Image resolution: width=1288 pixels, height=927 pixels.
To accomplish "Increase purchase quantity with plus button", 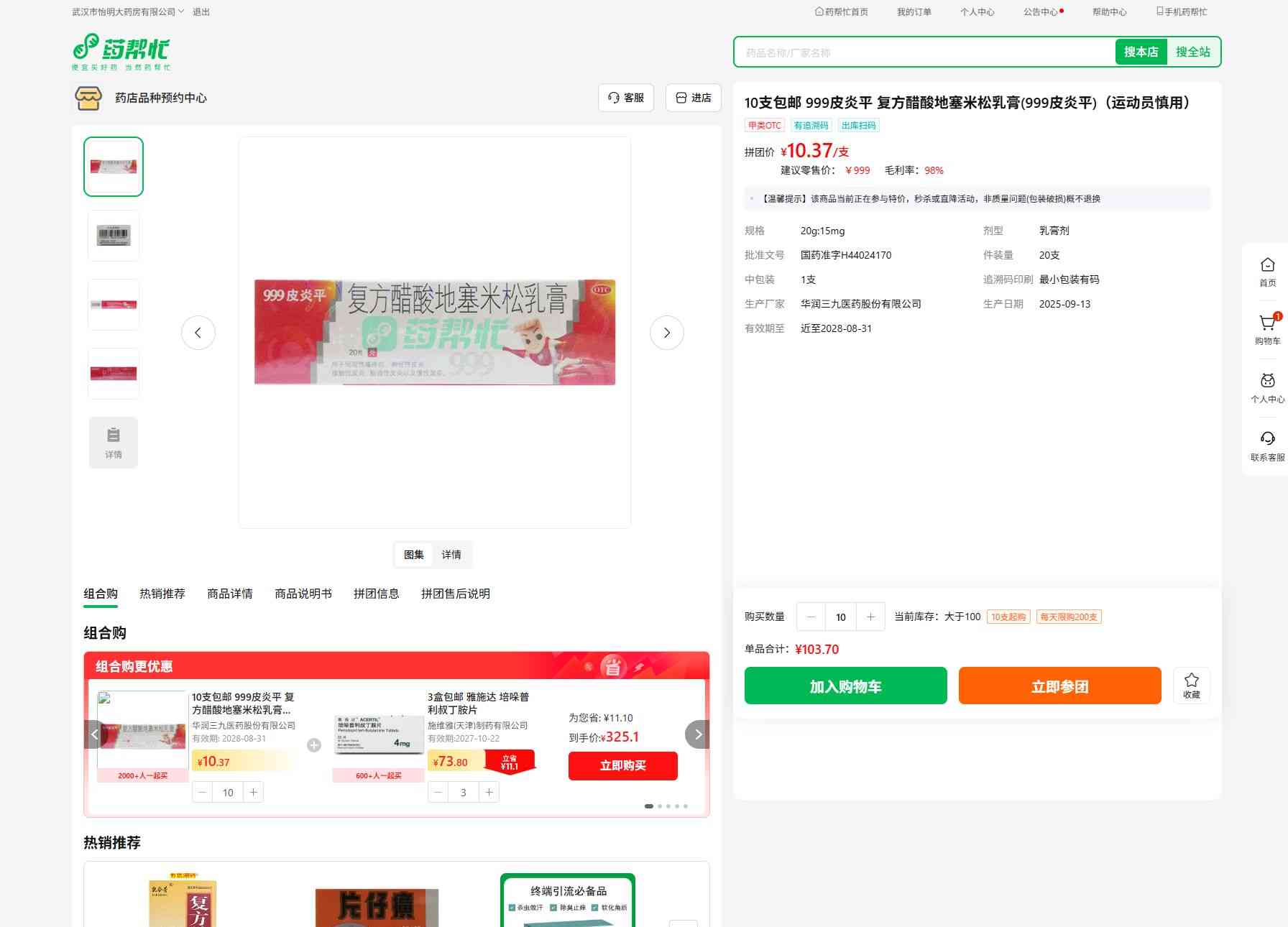I will click(870, 617).
